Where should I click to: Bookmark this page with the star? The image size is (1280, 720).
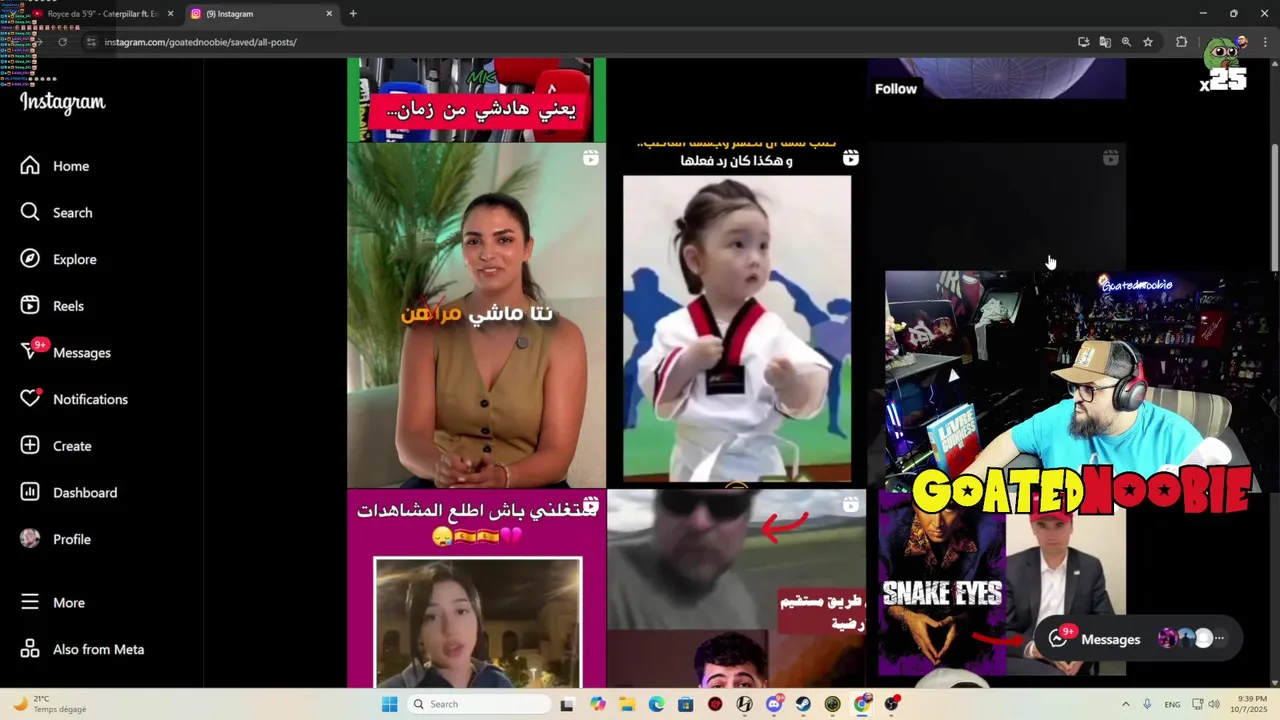[1148, 42]
